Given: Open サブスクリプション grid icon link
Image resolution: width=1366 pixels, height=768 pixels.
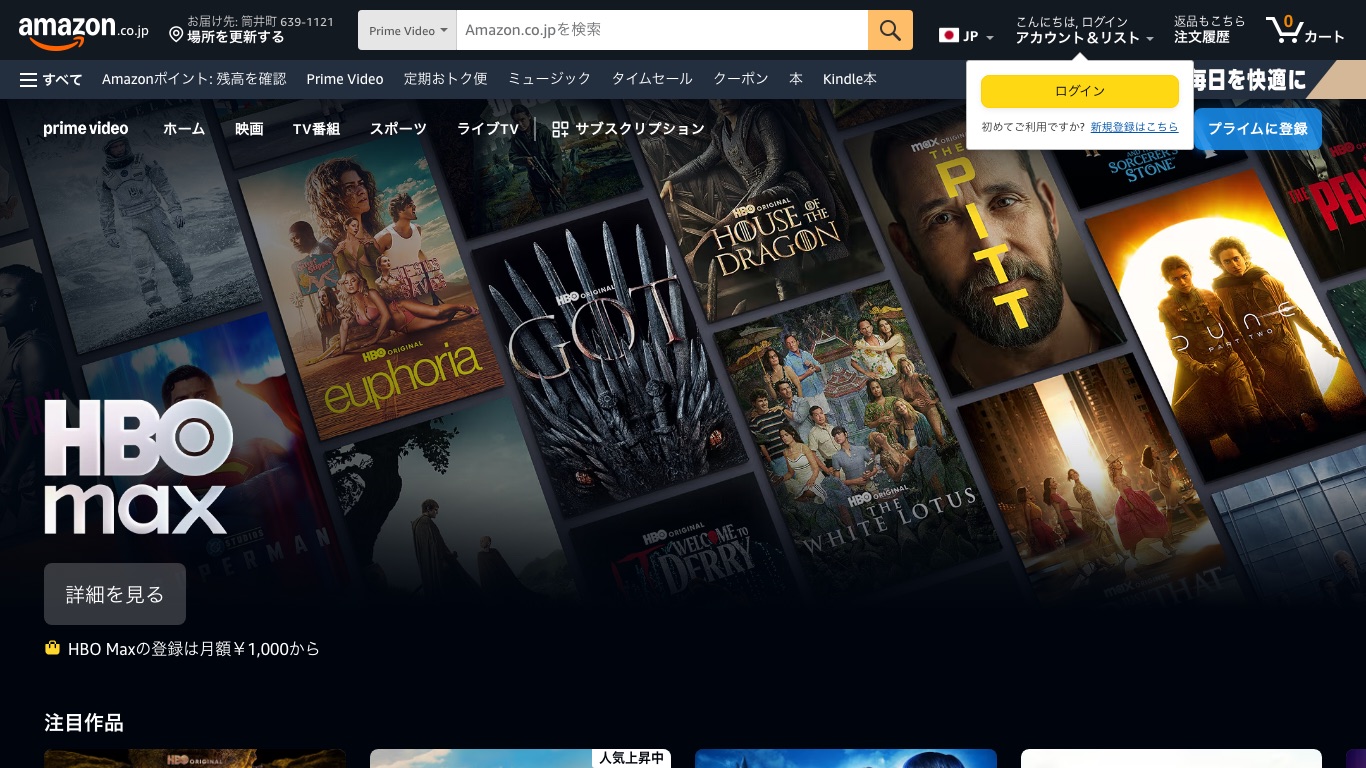Looking at the screenshot, I should click(628, 129).
